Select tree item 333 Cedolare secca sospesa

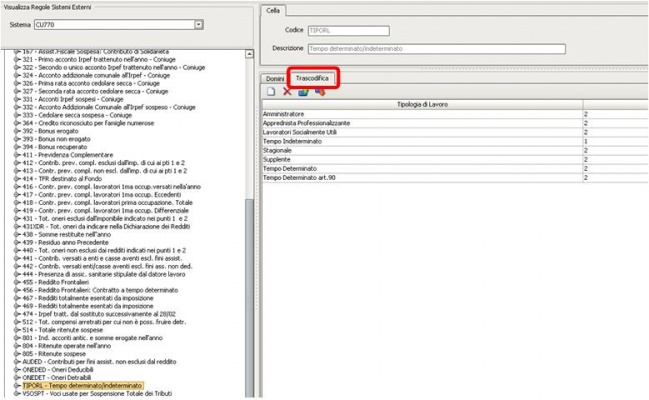pyautogui.click(x=77, y=115)
